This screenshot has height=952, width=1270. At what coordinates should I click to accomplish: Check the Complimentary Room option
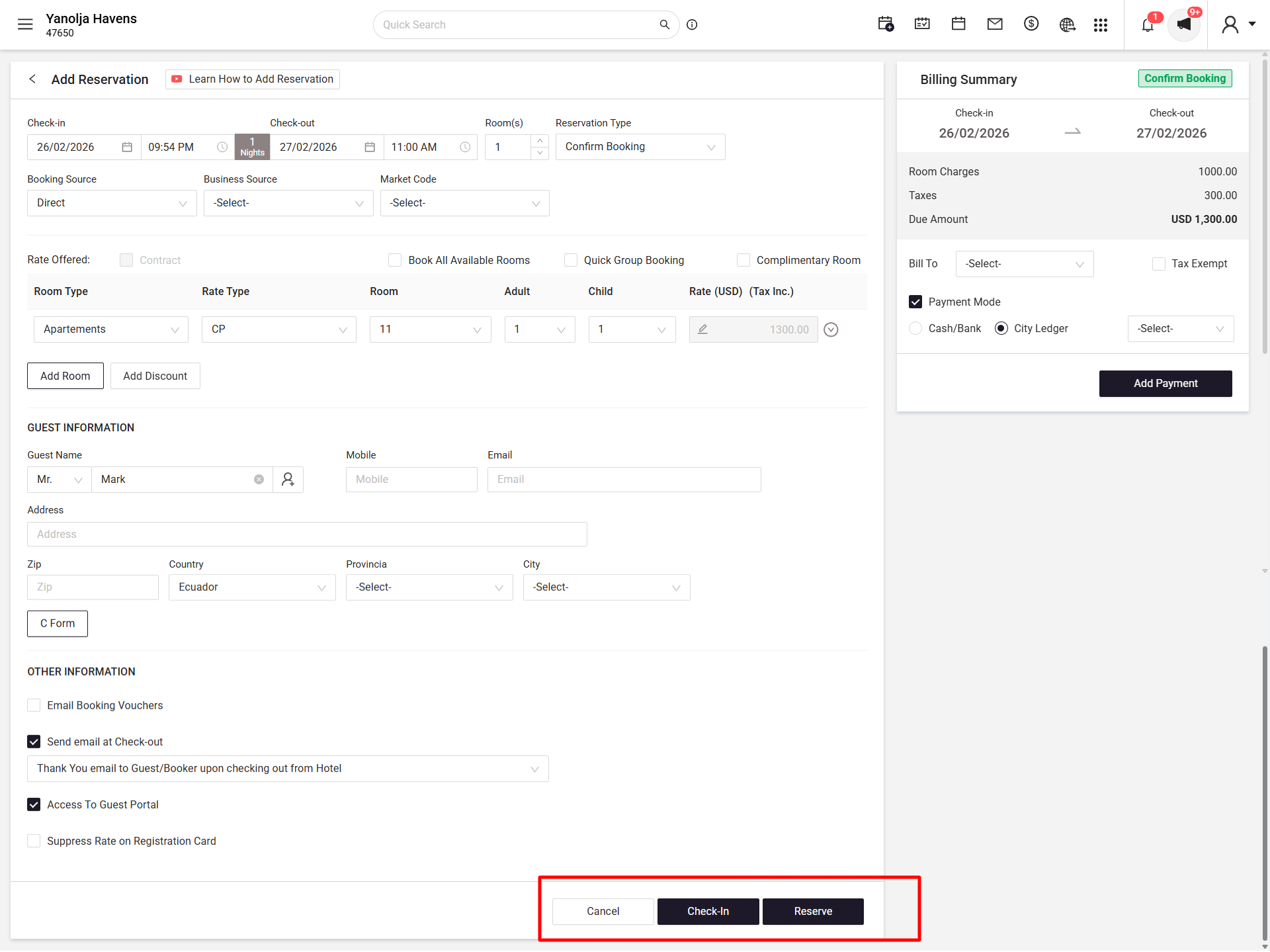pyautogui.click(x=743, y=260)
